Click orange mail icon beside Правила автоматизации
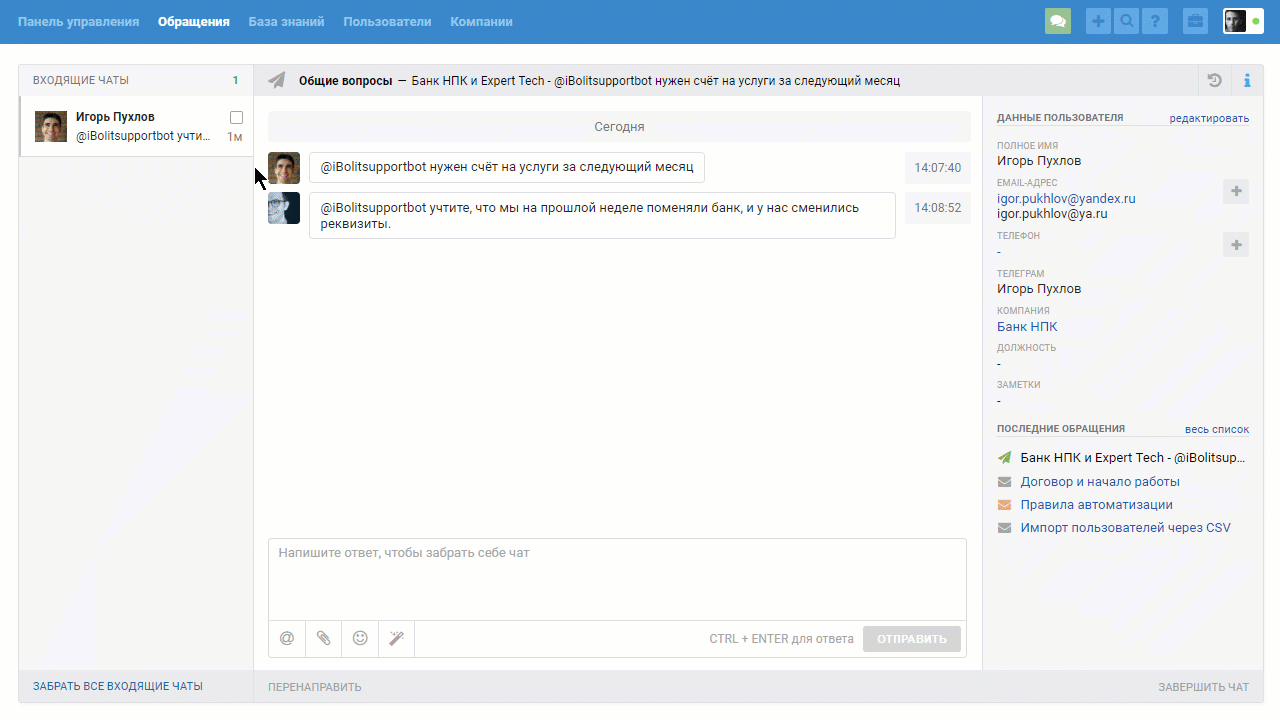Viewport: 1280px width, 720px height. click(x=1005, y=505)
